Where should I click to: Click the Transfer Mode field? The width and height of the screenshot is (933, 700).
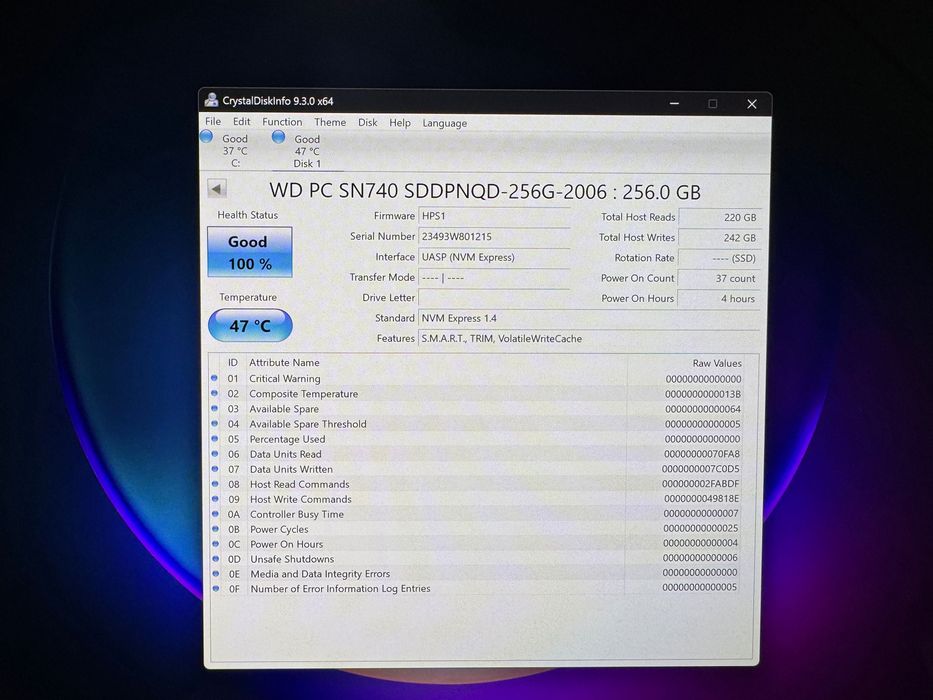click(494, 277)
